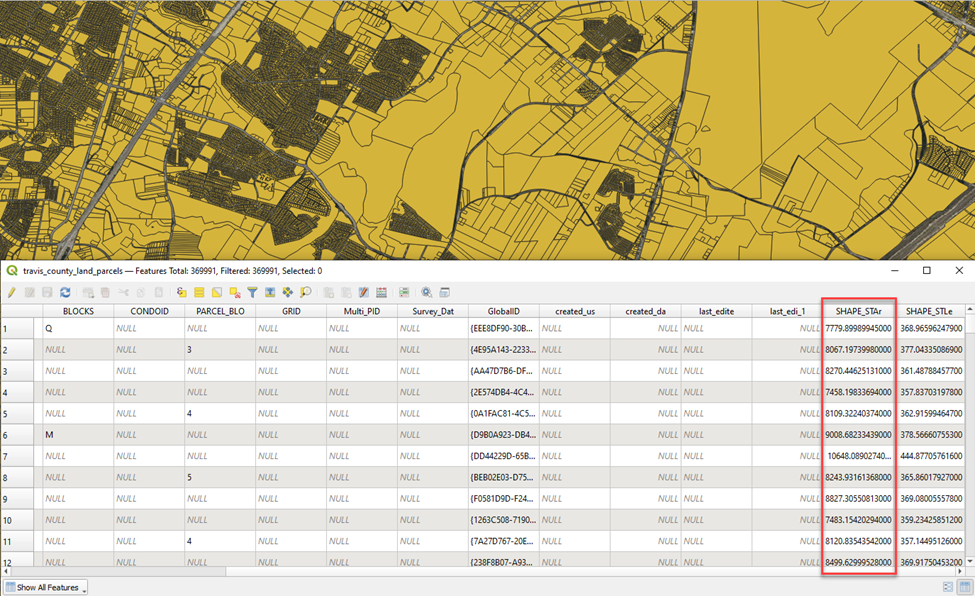
Task: Open select features by expression
Action: [182, 293]
